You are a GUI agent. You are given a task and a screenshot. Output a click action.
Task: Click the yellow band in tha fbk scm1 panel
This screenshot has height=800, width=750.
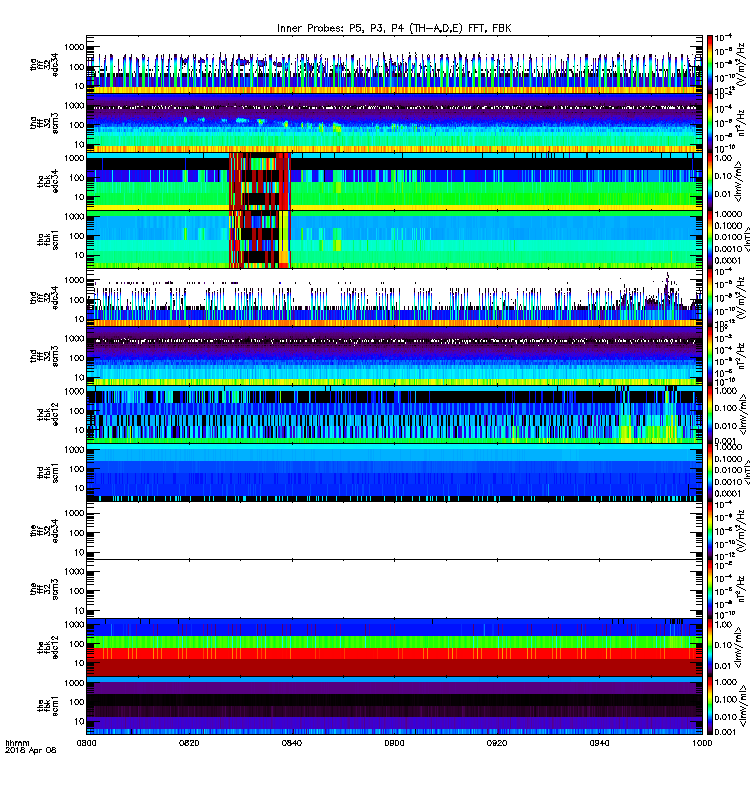point(284,239)
